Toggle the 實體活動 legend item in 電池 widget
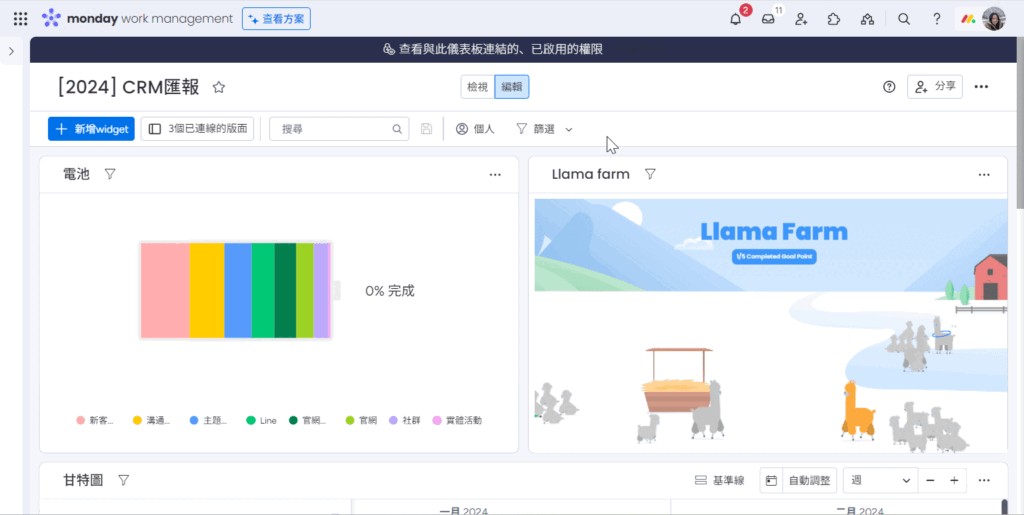1024x515 pixels. (x=457, y=420)
